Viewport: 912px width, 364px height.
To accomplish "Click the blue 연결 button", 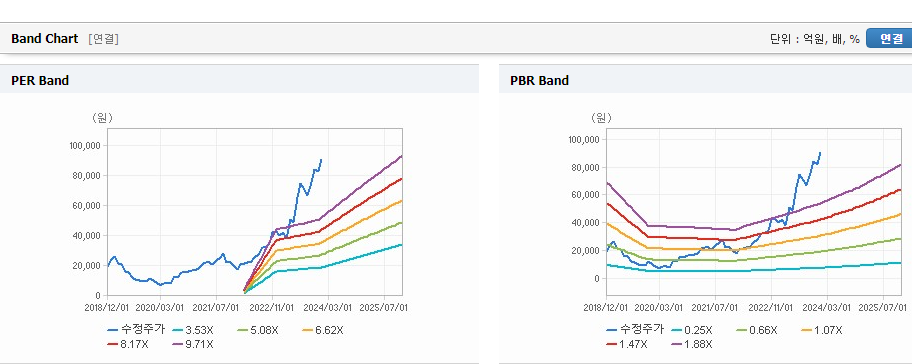I will pos(889,38).
